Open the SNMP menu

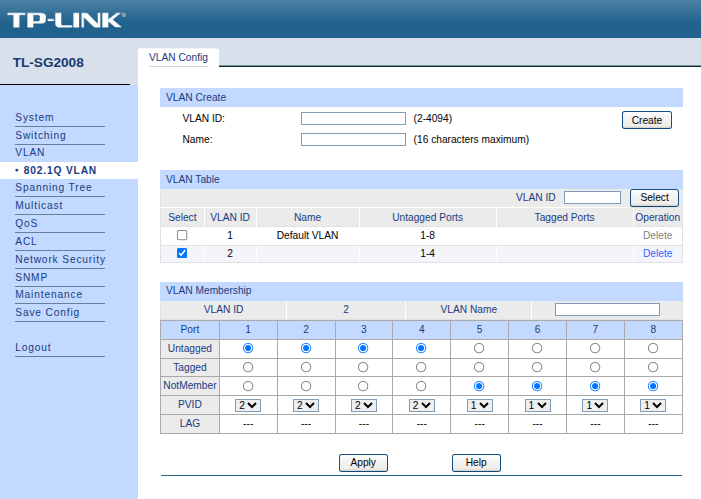tap(31, 277)
